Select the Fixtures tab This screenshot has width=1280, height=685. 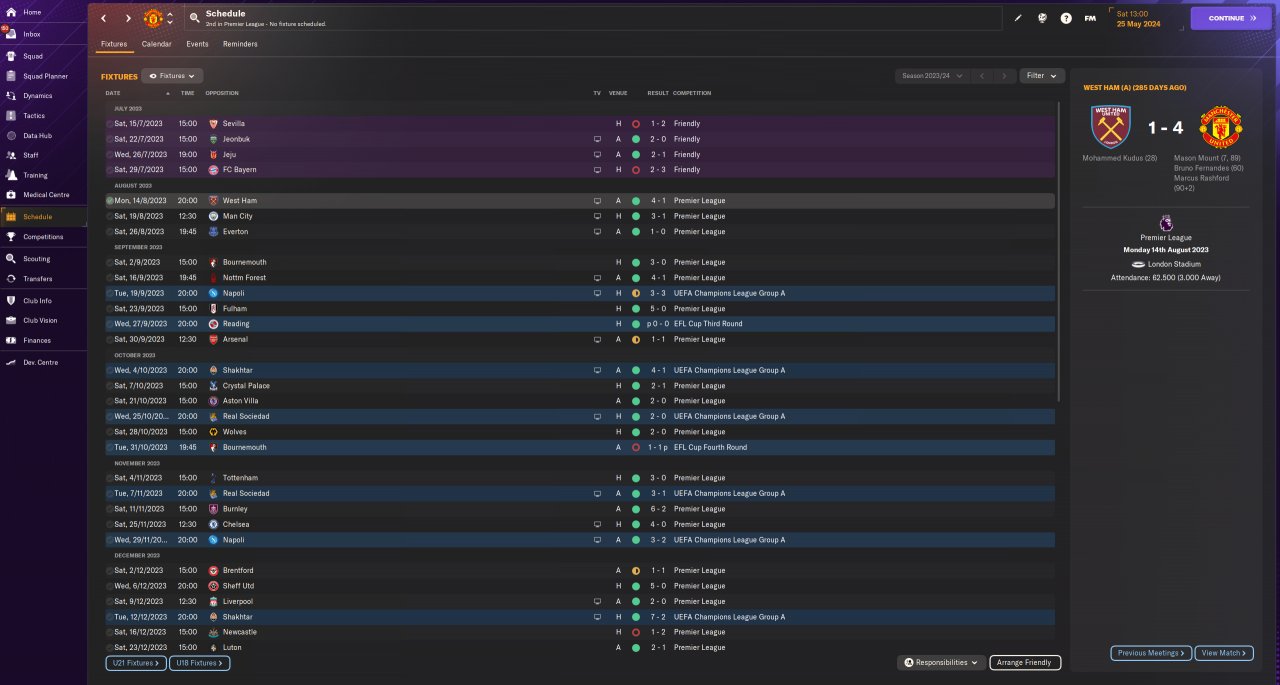[114, 44]
